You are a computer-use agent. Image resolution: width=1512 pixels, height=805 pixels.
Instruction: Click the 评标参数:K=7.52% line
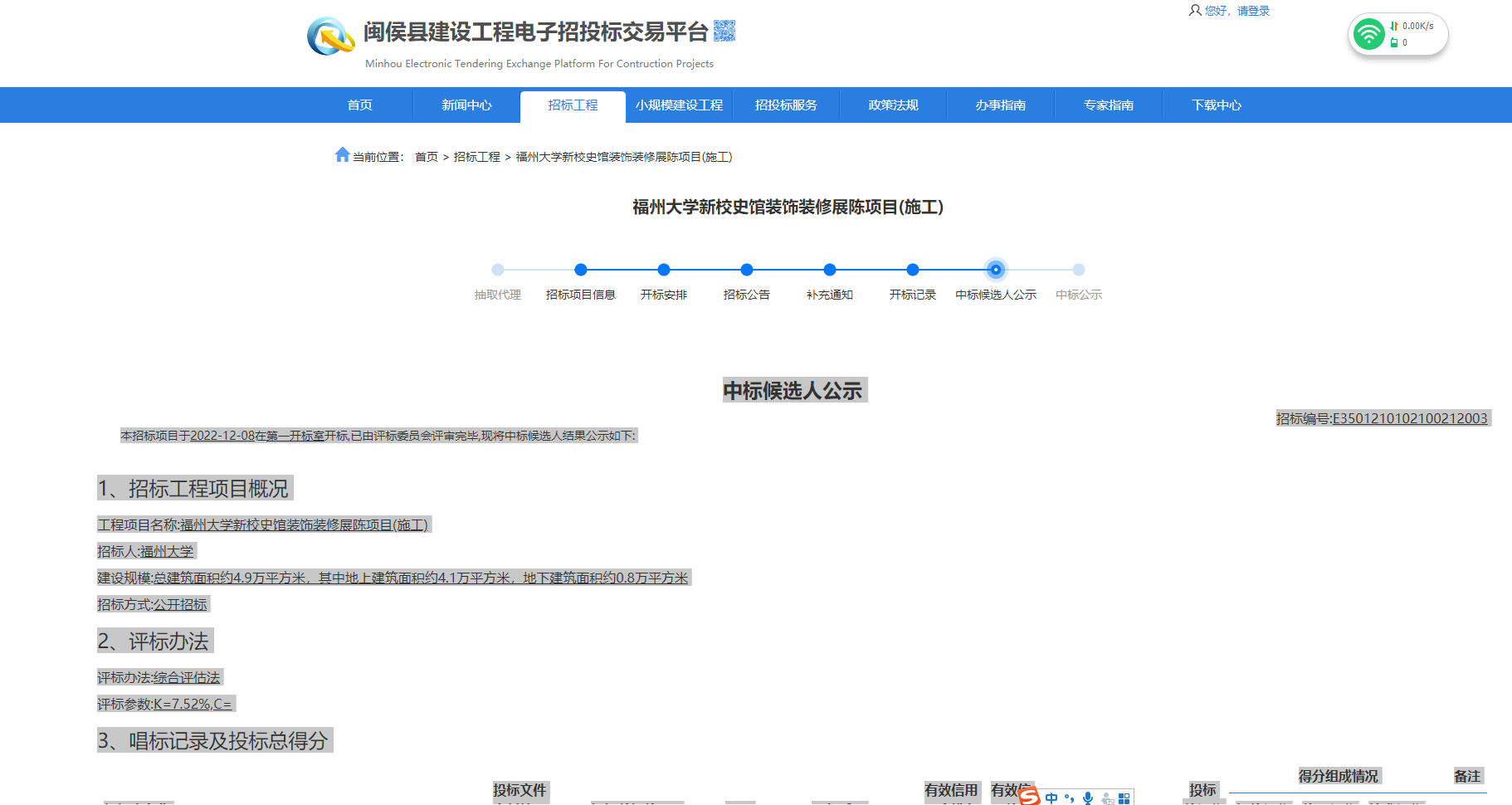click(165, 704)
